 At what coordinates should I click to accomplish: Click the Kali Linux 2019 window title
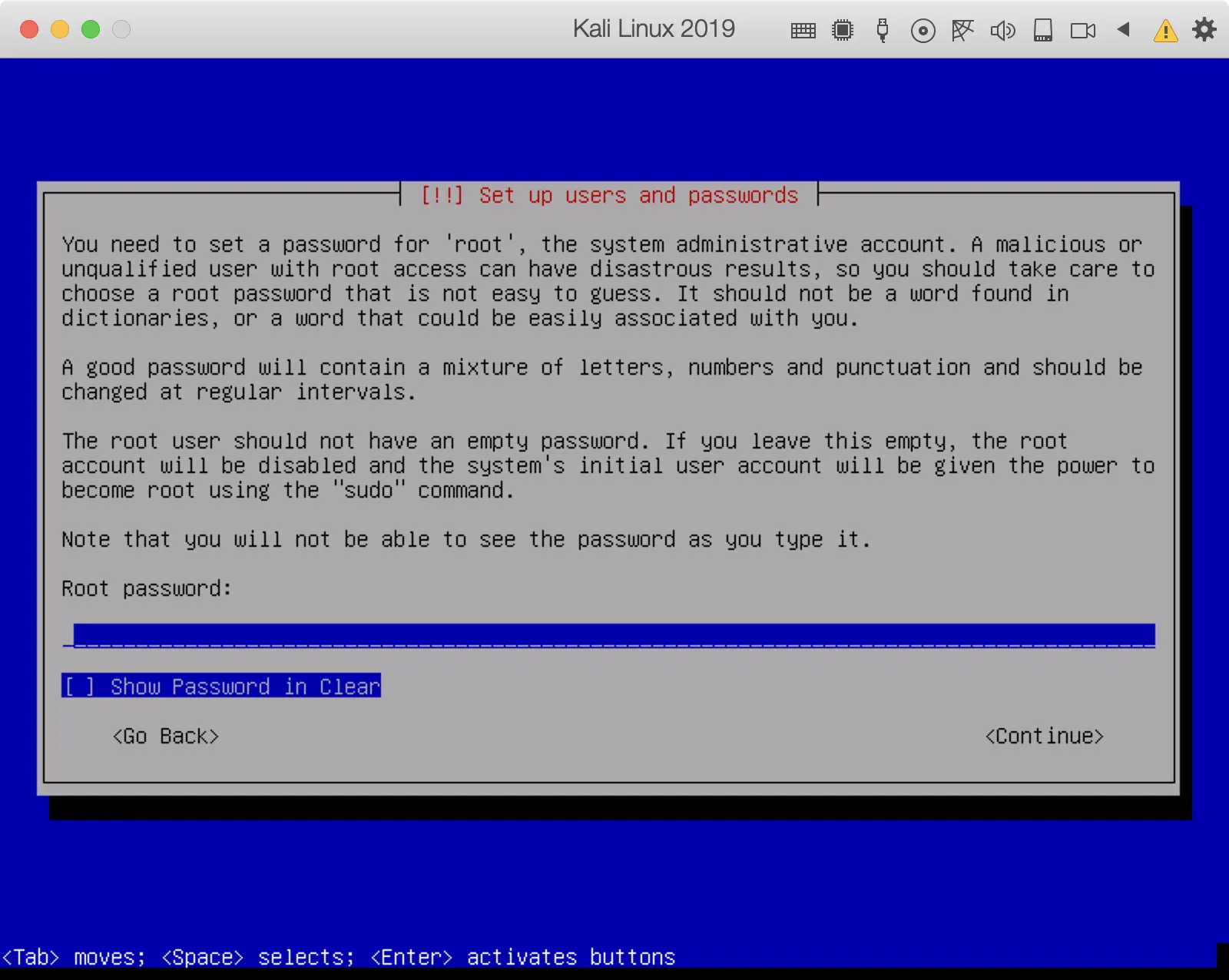(x=654, y=29)
